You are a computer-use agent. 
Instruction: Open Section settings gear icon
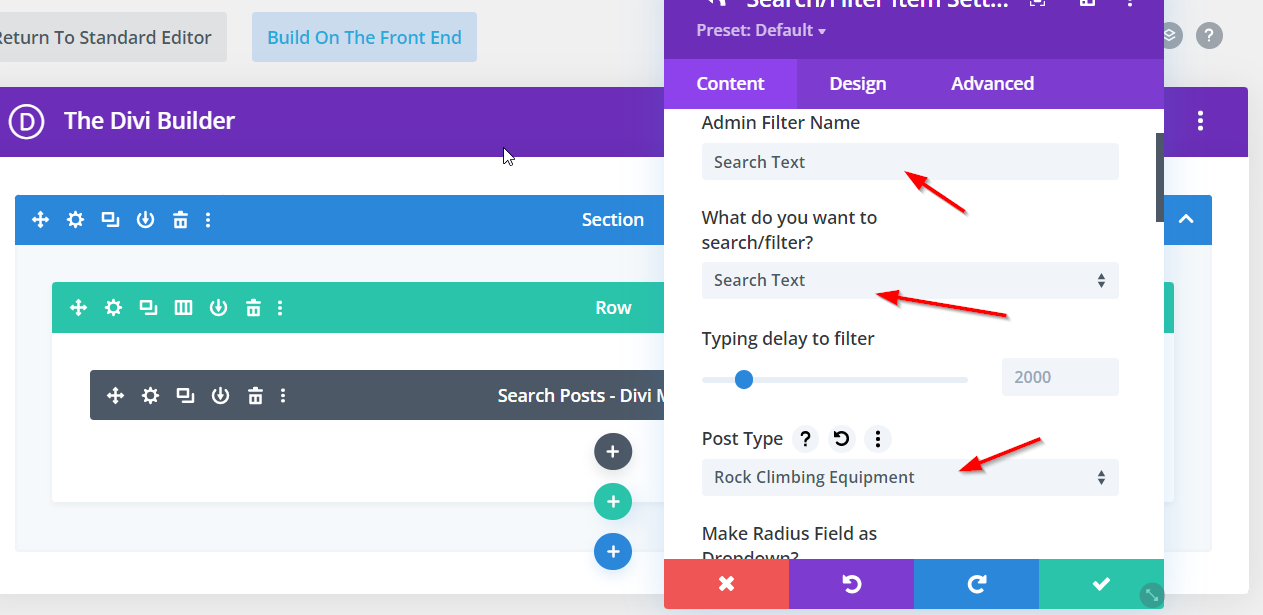75,220
